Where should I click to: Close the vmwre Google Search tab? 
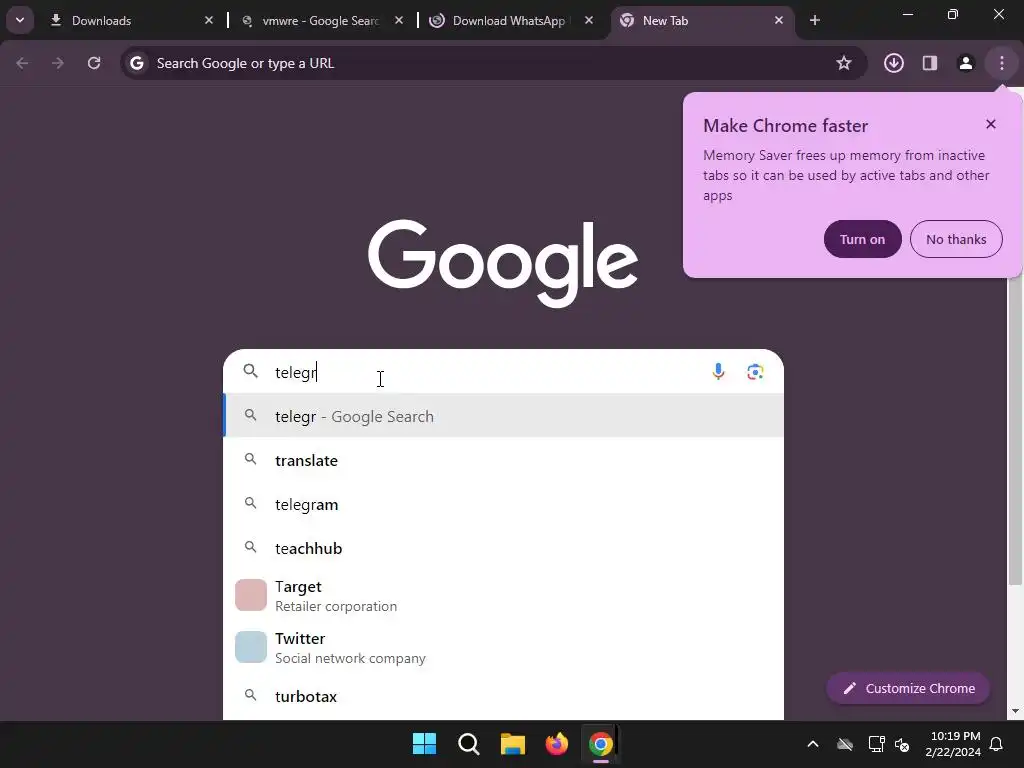(399, 20)
